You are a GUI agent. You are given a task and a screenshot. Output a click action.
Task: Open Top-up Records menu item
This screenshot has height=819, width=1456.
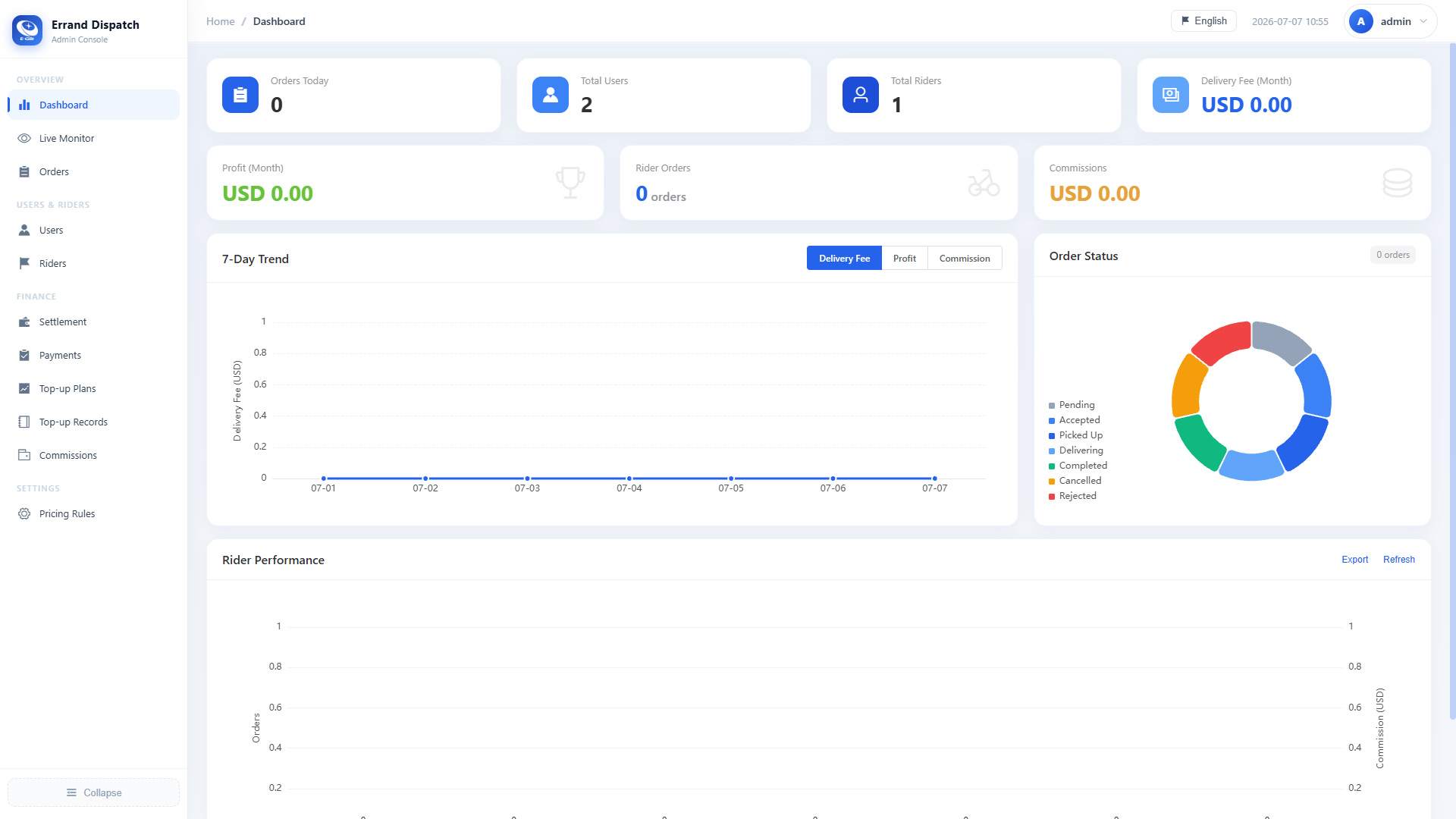[93, 422]
